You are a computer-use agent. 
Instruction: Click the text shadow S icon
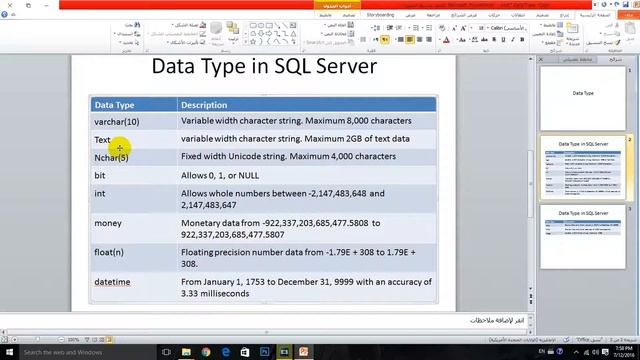point(494,40)
